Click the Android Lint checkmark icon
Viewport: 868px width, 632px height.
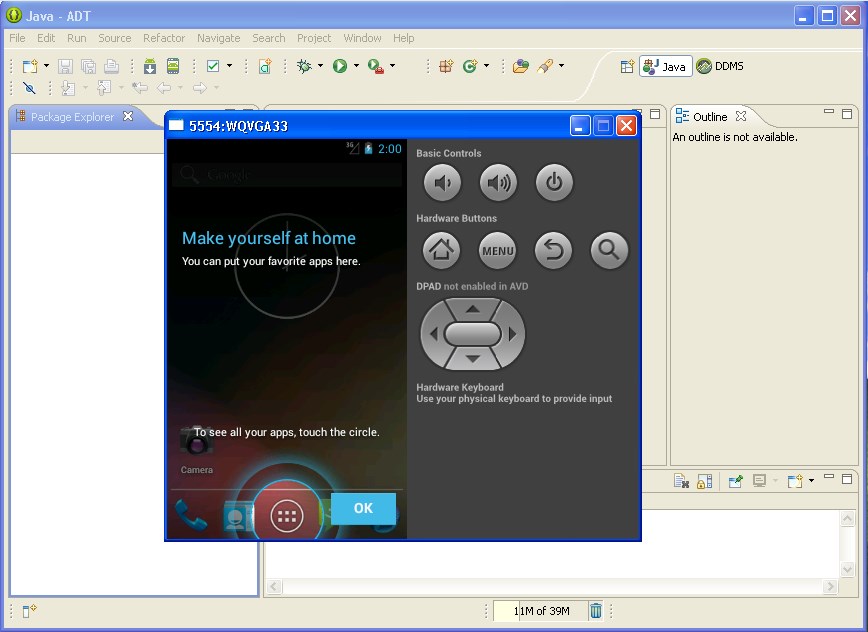coord(213,66)
